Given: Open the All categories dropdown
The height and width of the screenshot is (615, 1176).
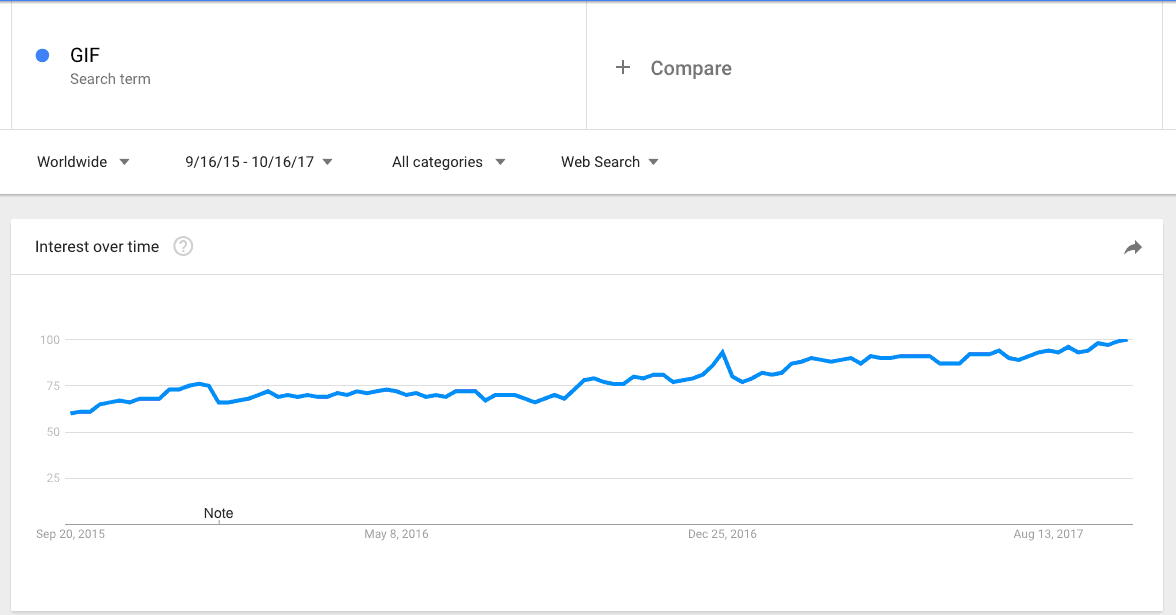Looking at the screenshot, I should pyautogui.click(x=448, y=161).
